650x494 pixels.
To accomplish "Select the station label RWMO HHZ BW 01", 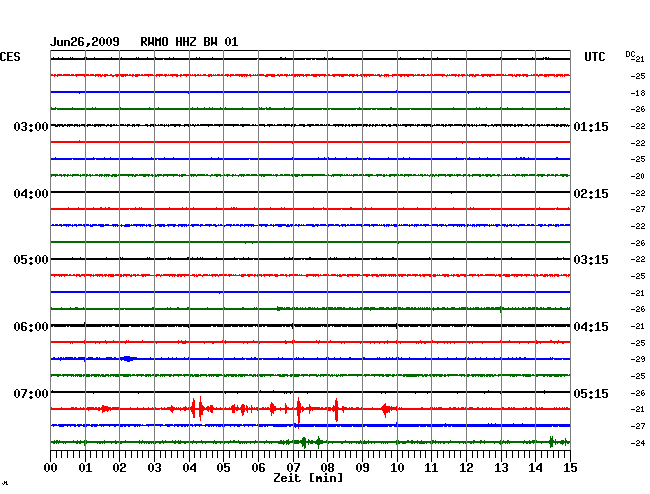I will (x=189, y=42).
